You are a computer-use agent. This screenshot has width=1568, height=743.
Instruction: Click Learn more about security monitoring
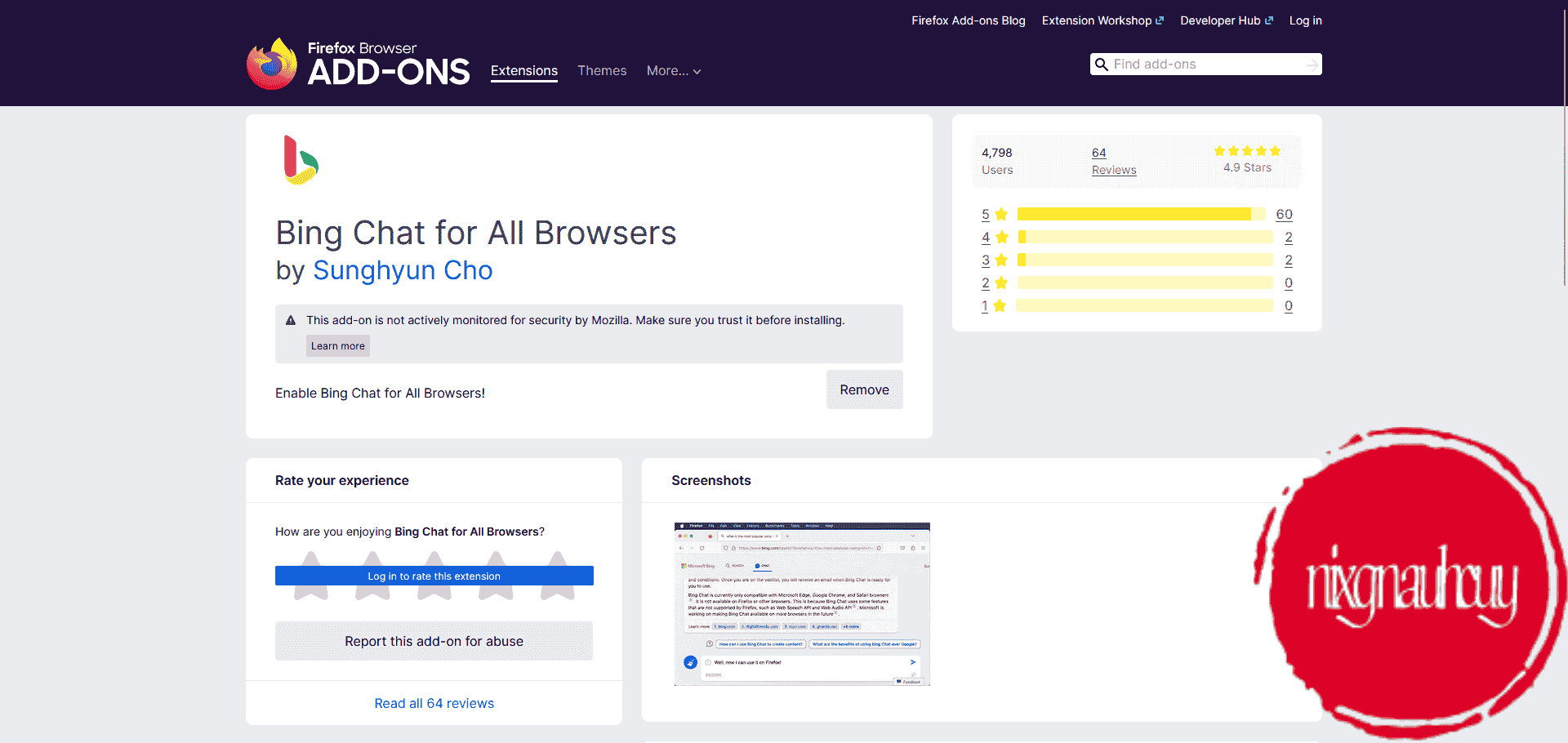pos(338,346)
